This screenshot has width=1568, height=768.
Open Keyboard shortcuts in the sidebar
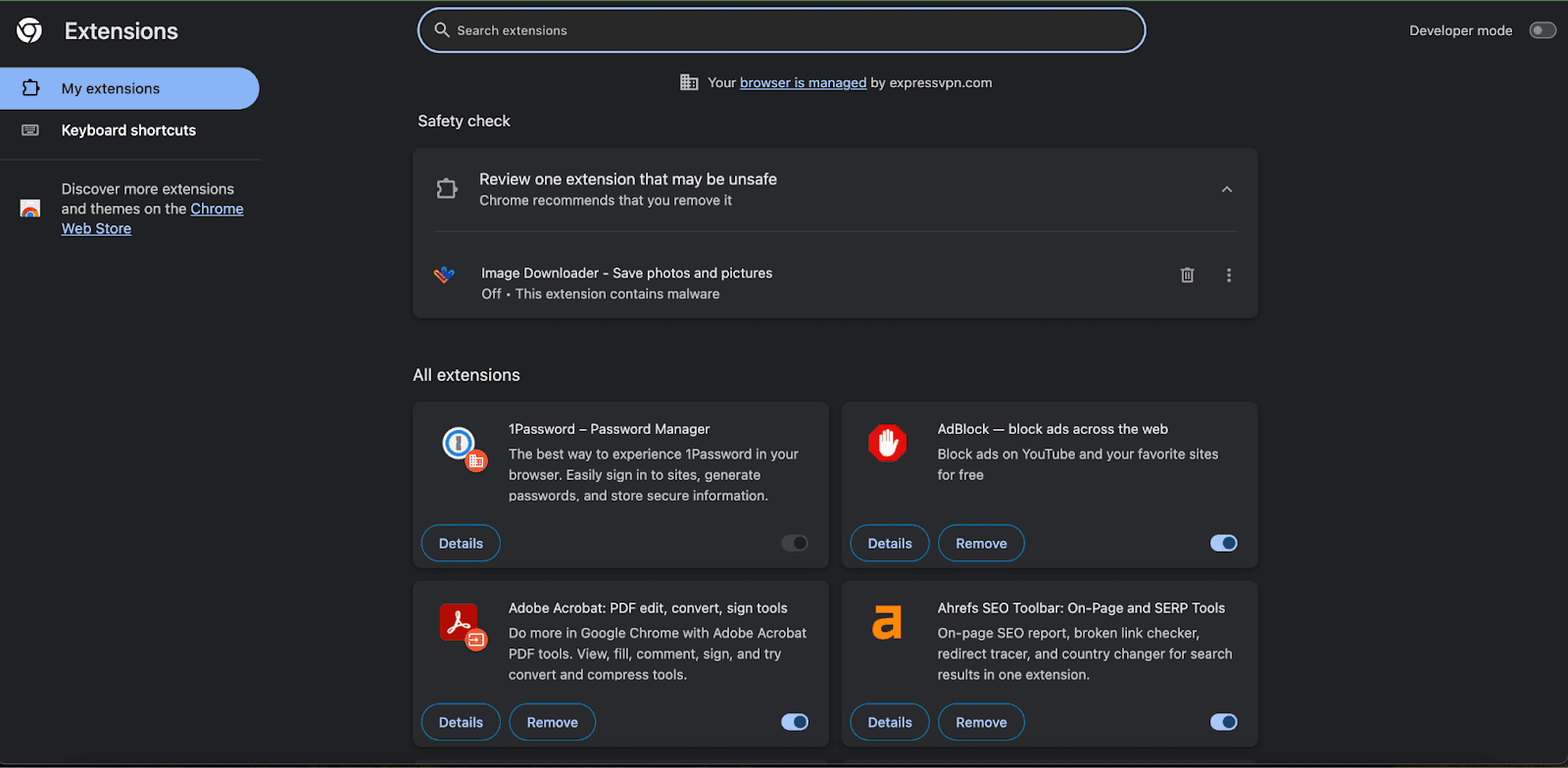128,130
